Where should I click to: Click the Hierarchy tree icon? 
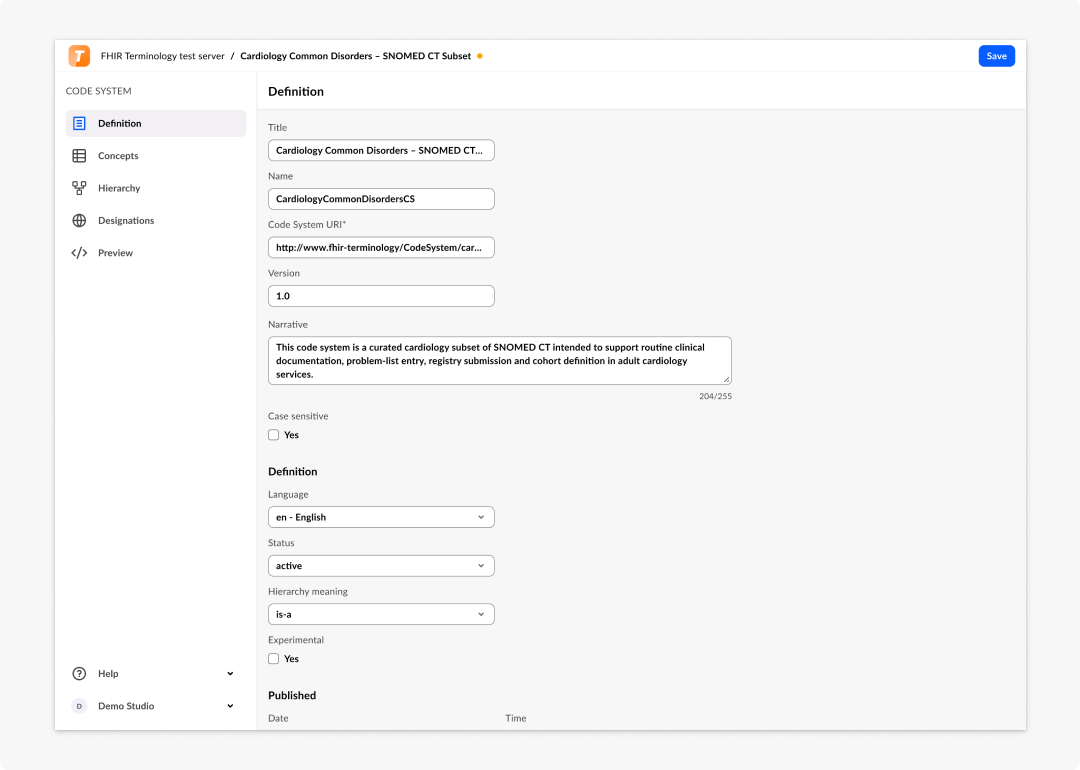pos(79,188)
